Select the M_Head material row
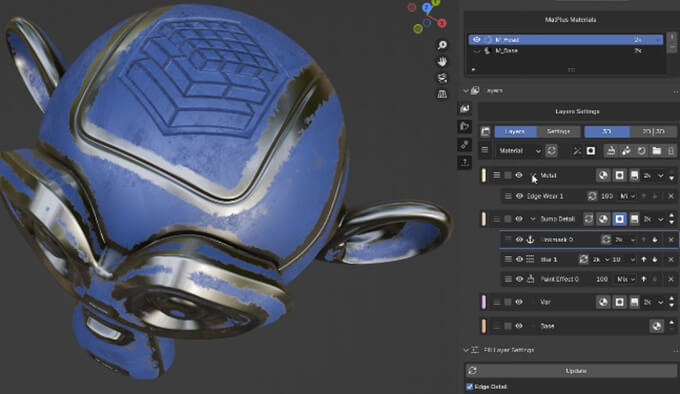 point(566,39)
